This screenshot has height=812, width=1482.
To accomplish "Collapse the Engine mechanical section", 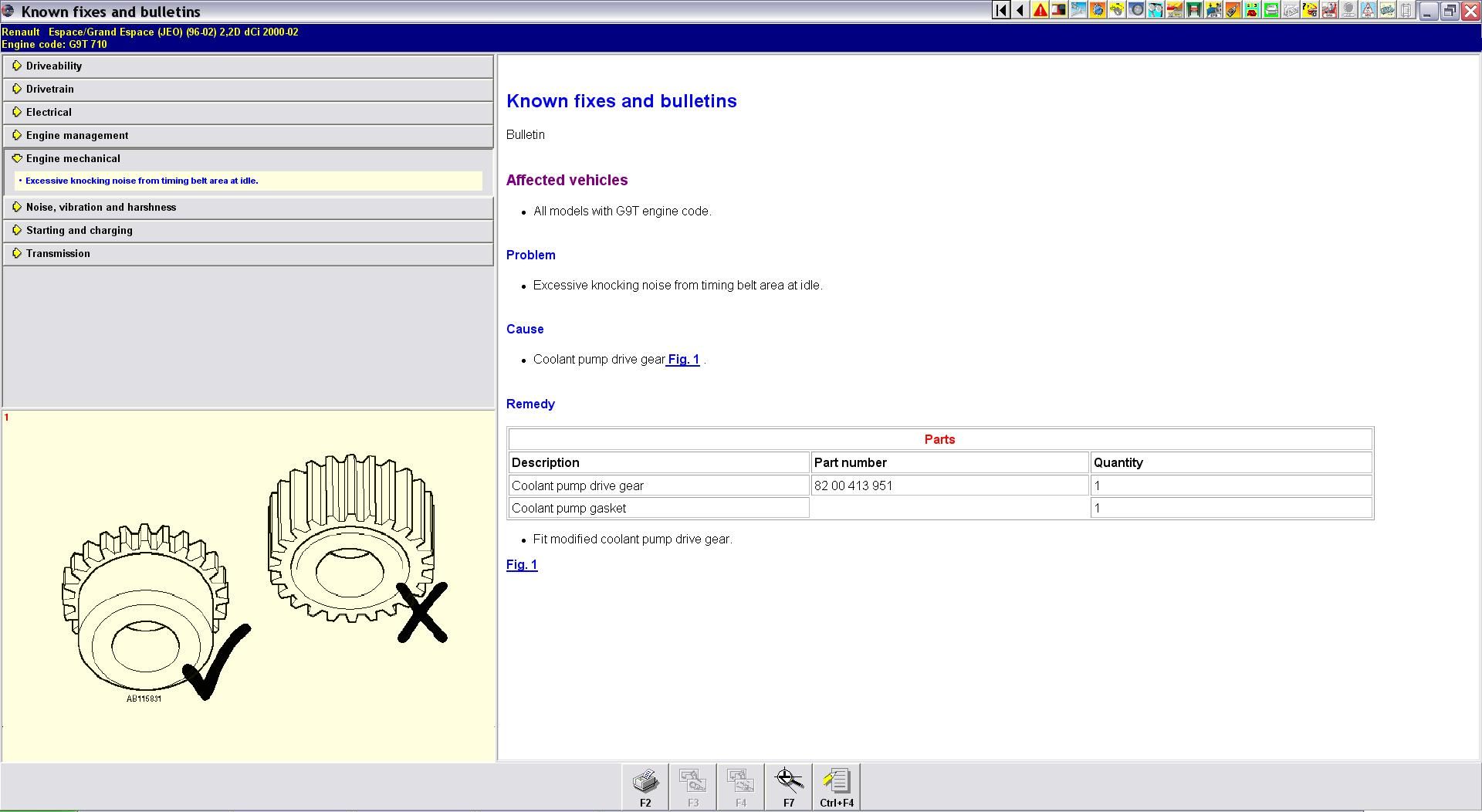I will [x=73, y=158].
